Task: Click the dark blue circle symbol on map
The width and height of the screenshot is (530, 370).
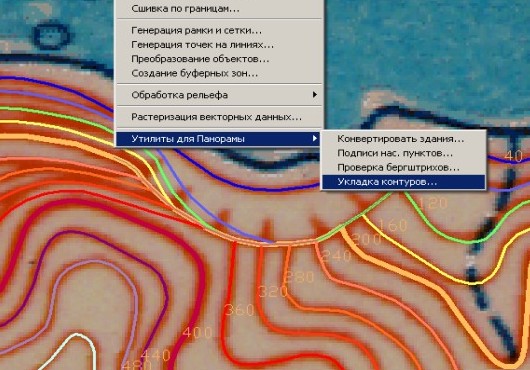Action: pos(52,35)
